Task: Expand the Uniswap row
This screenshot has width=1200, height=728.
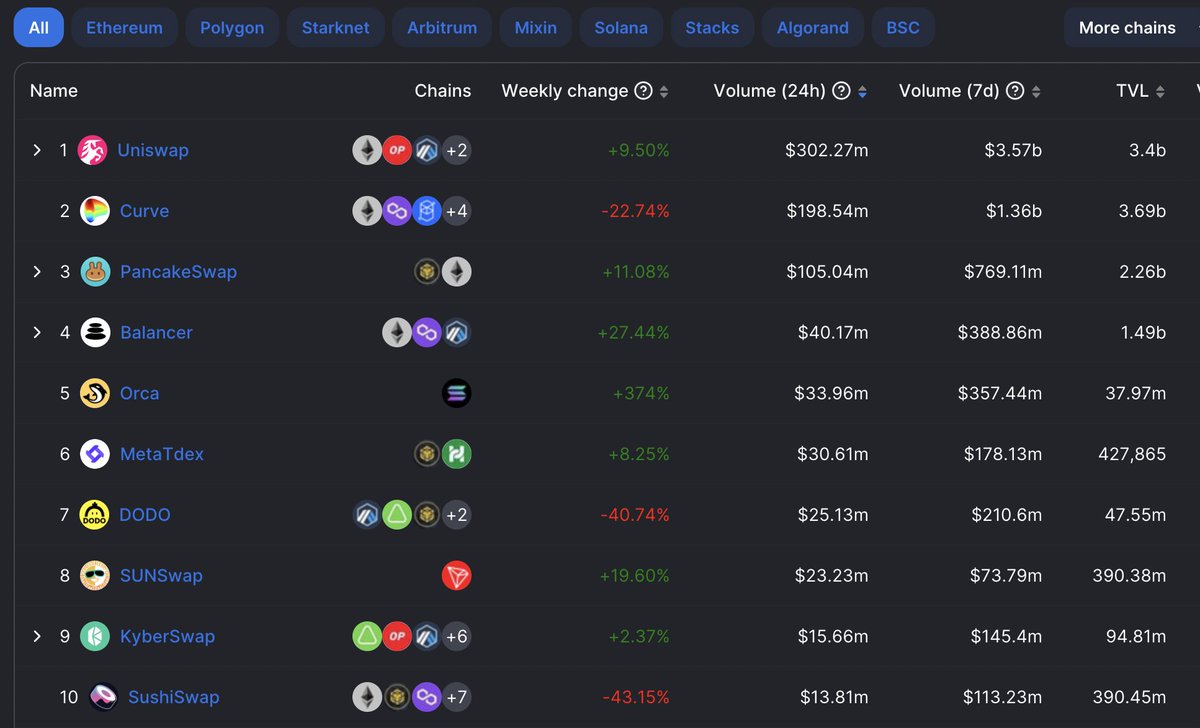Action: 37,150
